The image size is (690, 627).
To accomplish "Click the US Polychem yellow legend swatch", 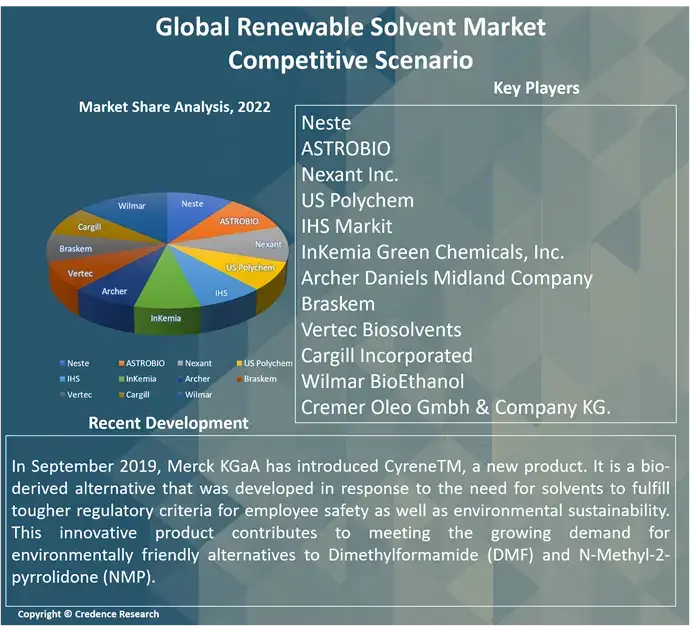I will click(236, 364).
